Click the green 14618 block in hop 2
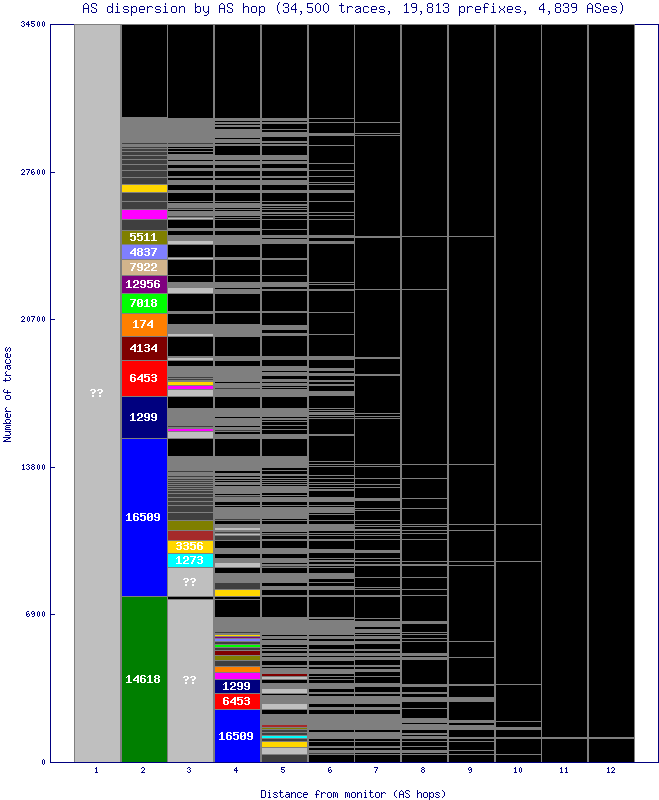The width and height of the screenshot is (659, 800). (144, 679)
